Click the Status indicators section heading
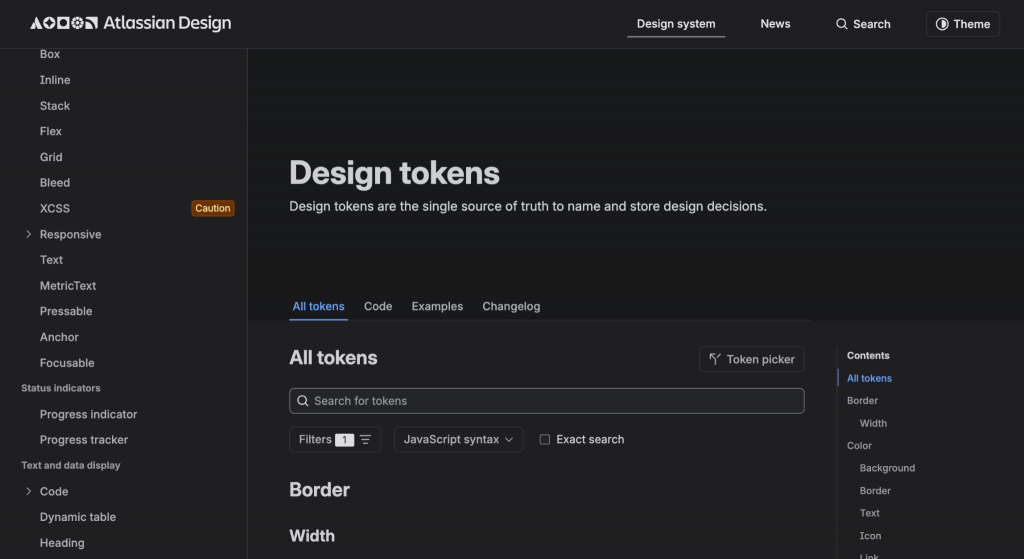This screenshot has height=559, width=1024. [x=61, y=388]
